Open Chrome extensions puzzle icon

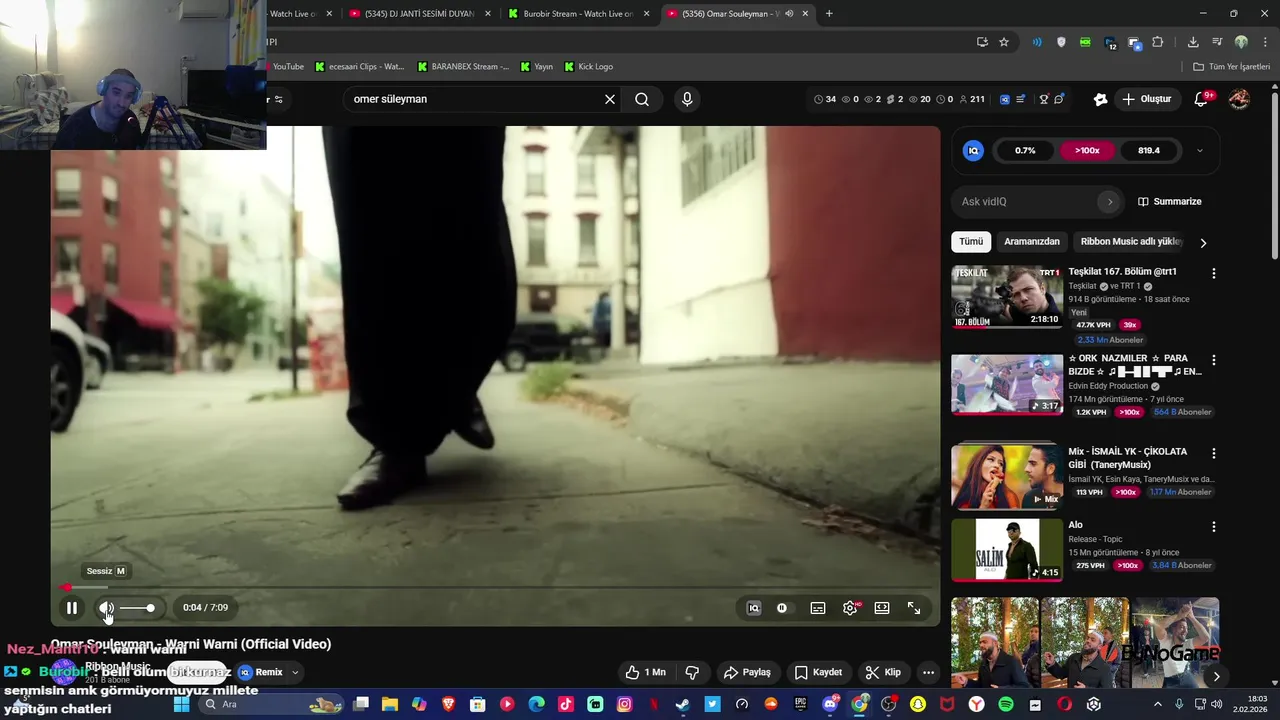1158,42
